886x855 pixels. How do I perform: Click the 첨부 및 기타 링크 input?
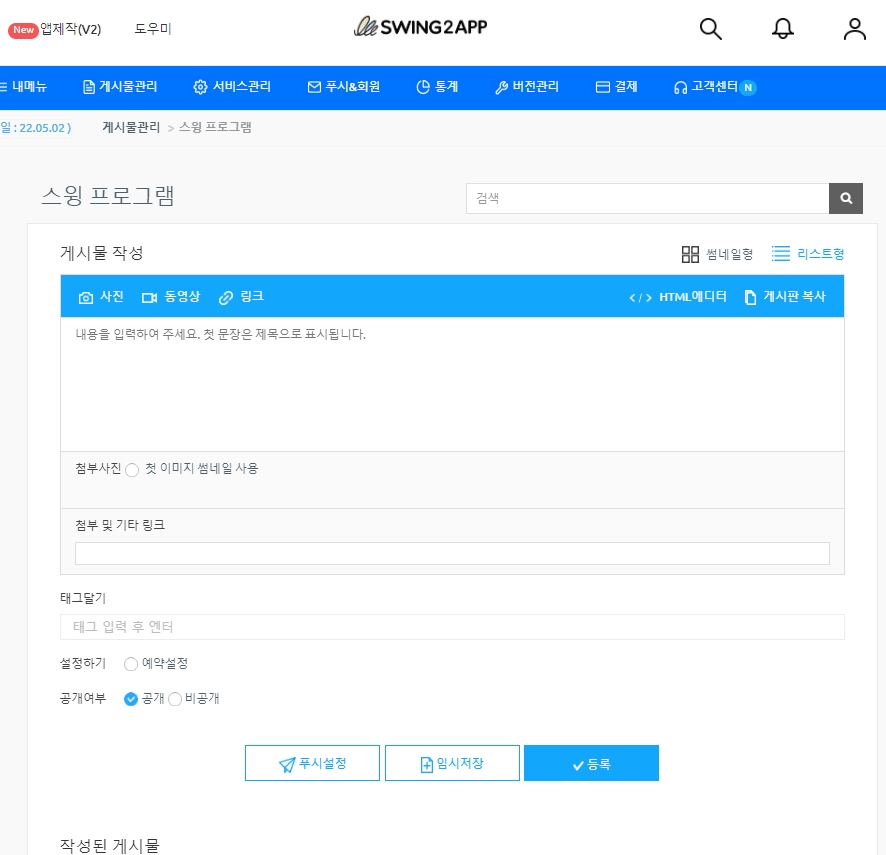(x=452, y=553)
